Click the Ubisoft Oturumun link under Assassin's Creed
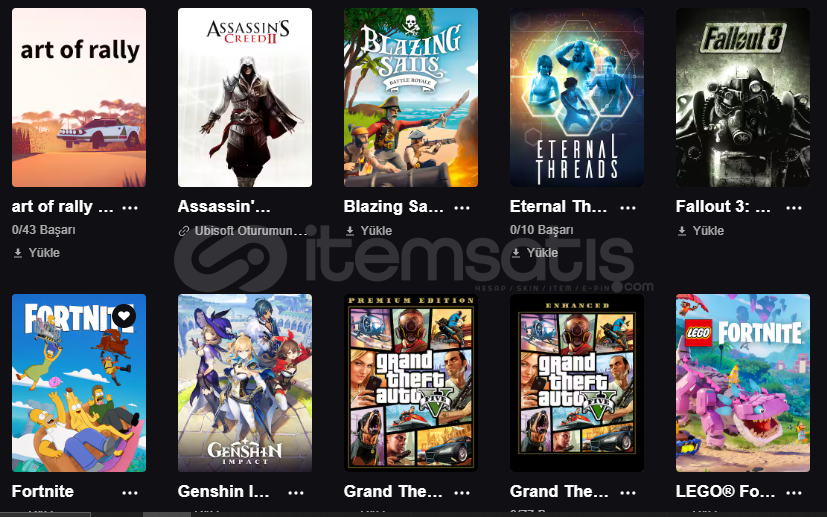The image size is (827, 517). pyautogui.click(x=243, y=231)
